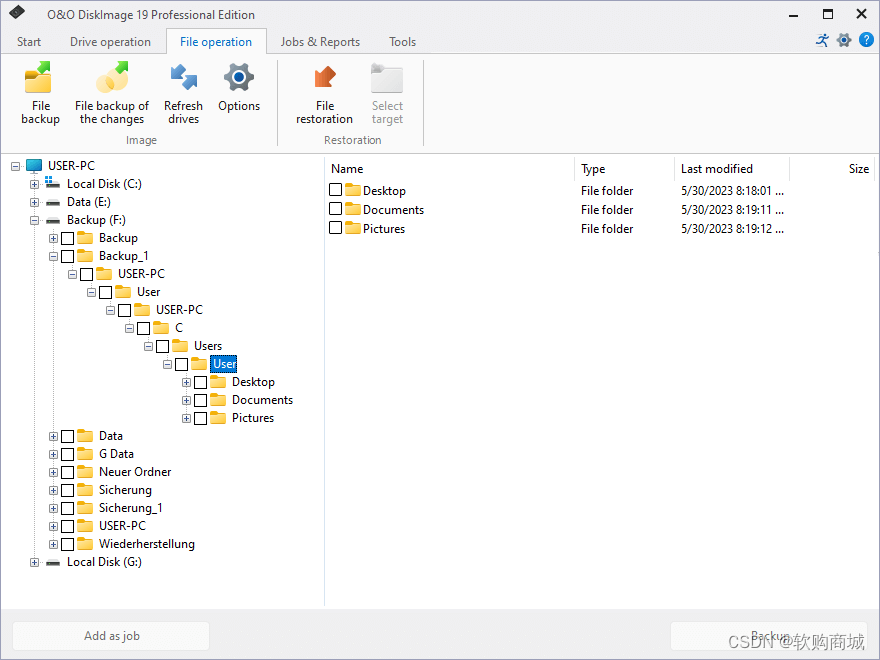Click the DiskImage app logo icon
The height and width of the screenshot is (660, 880).
pyautogui.click(x=17, y=12)
